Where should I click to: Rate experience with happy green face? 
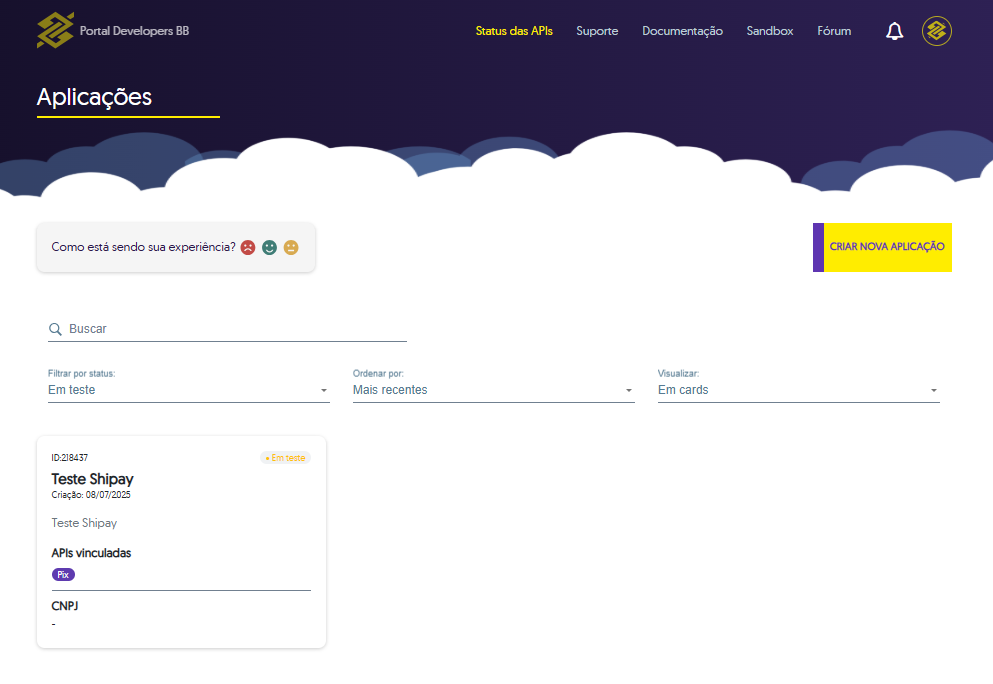click(270, 248)
